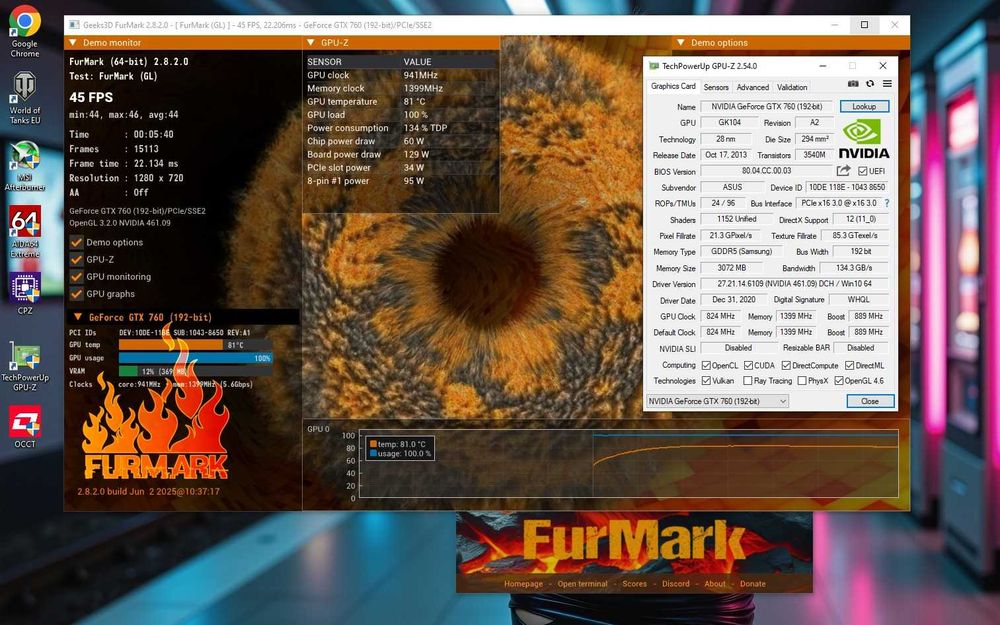
Task: Open the Validation tab
Action: [x=792, y=87]
